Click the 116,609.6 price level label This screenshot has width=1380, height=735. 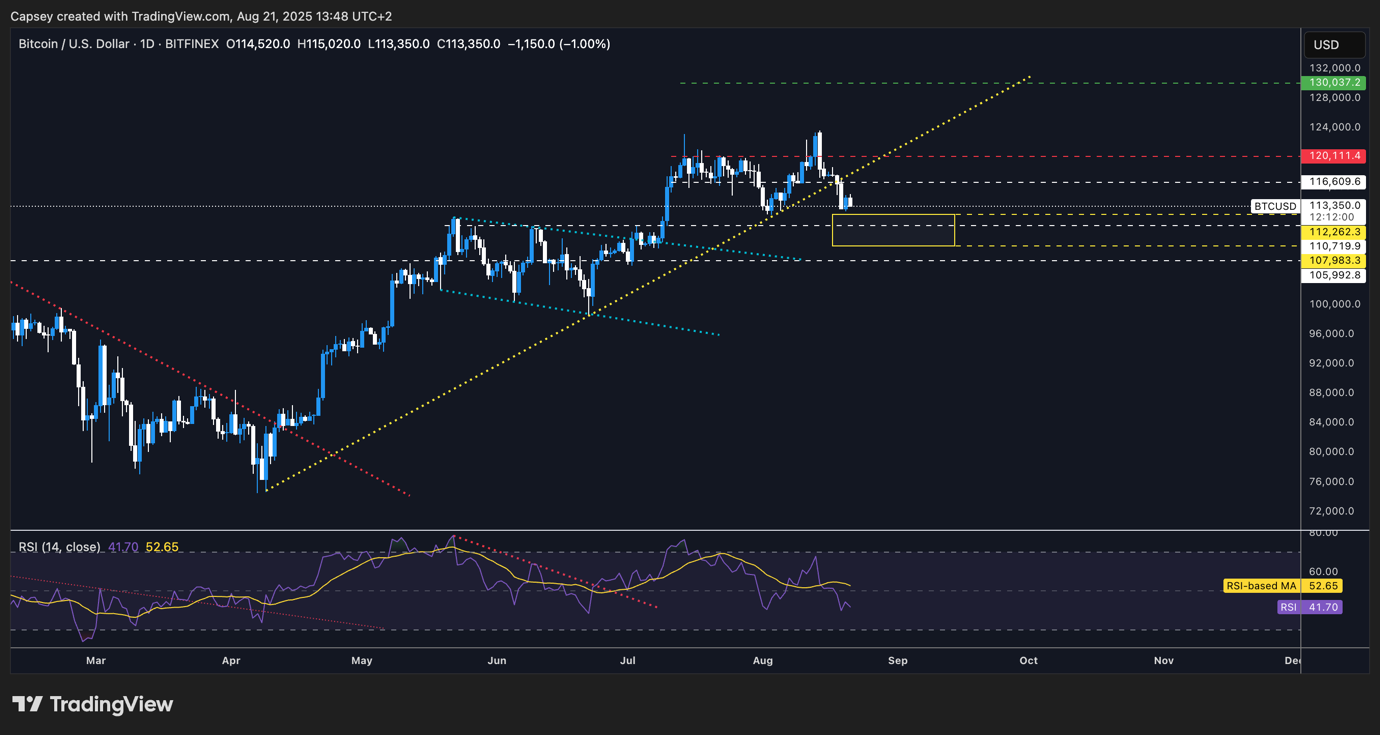(x=1332, y=182)
